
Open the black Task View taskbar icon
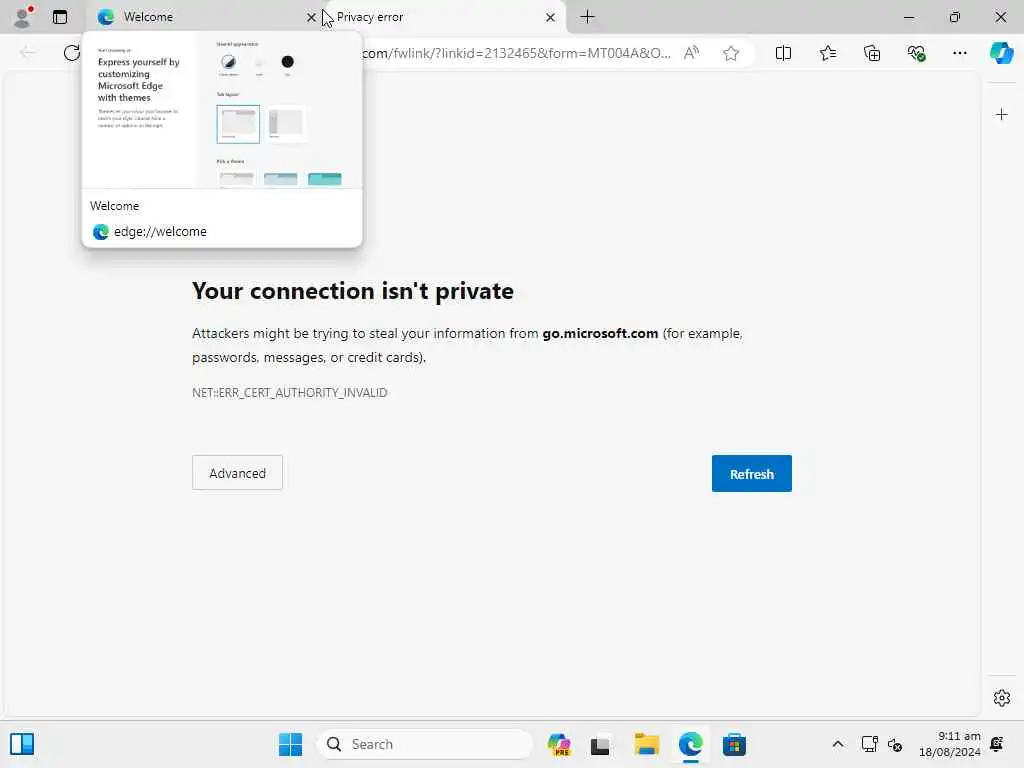[x=600, y=744]
